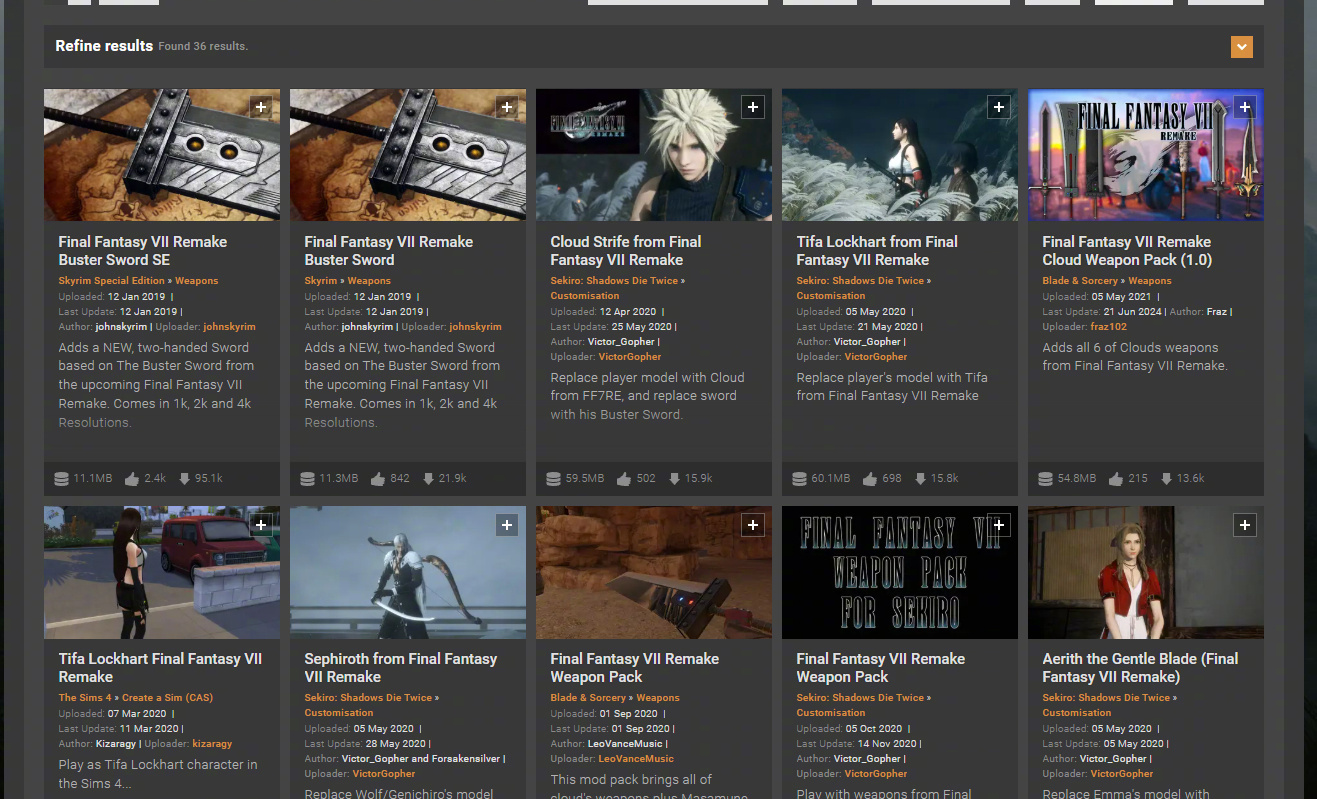This screenshot has width=1317, height=799.
Task: Click file size icon showing 11.1MB
Action: pyautogui.click(x=62, y=479)
